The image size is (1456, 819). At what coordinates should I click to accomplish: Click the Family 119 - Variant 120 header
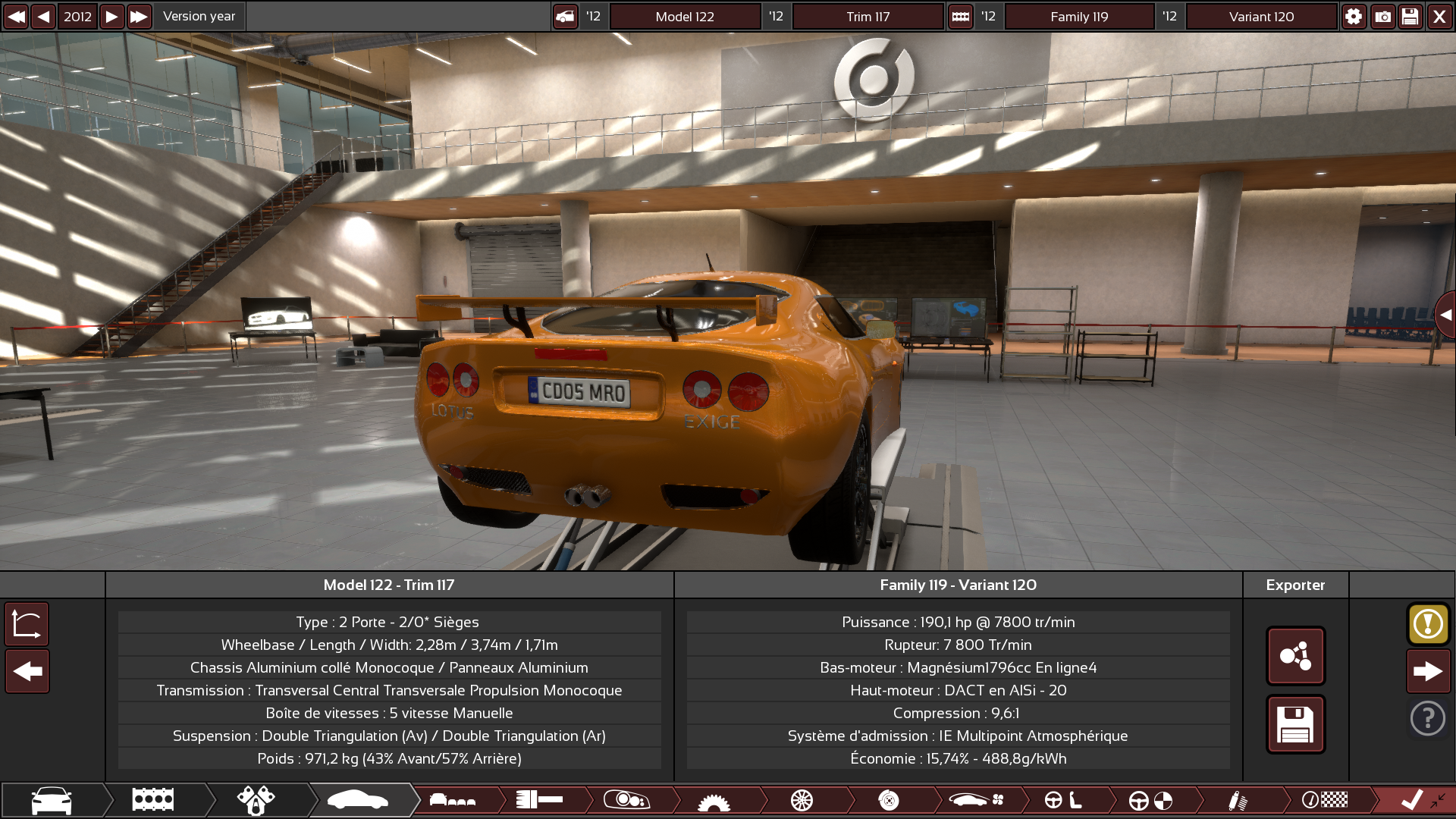(x=958, y=585)
